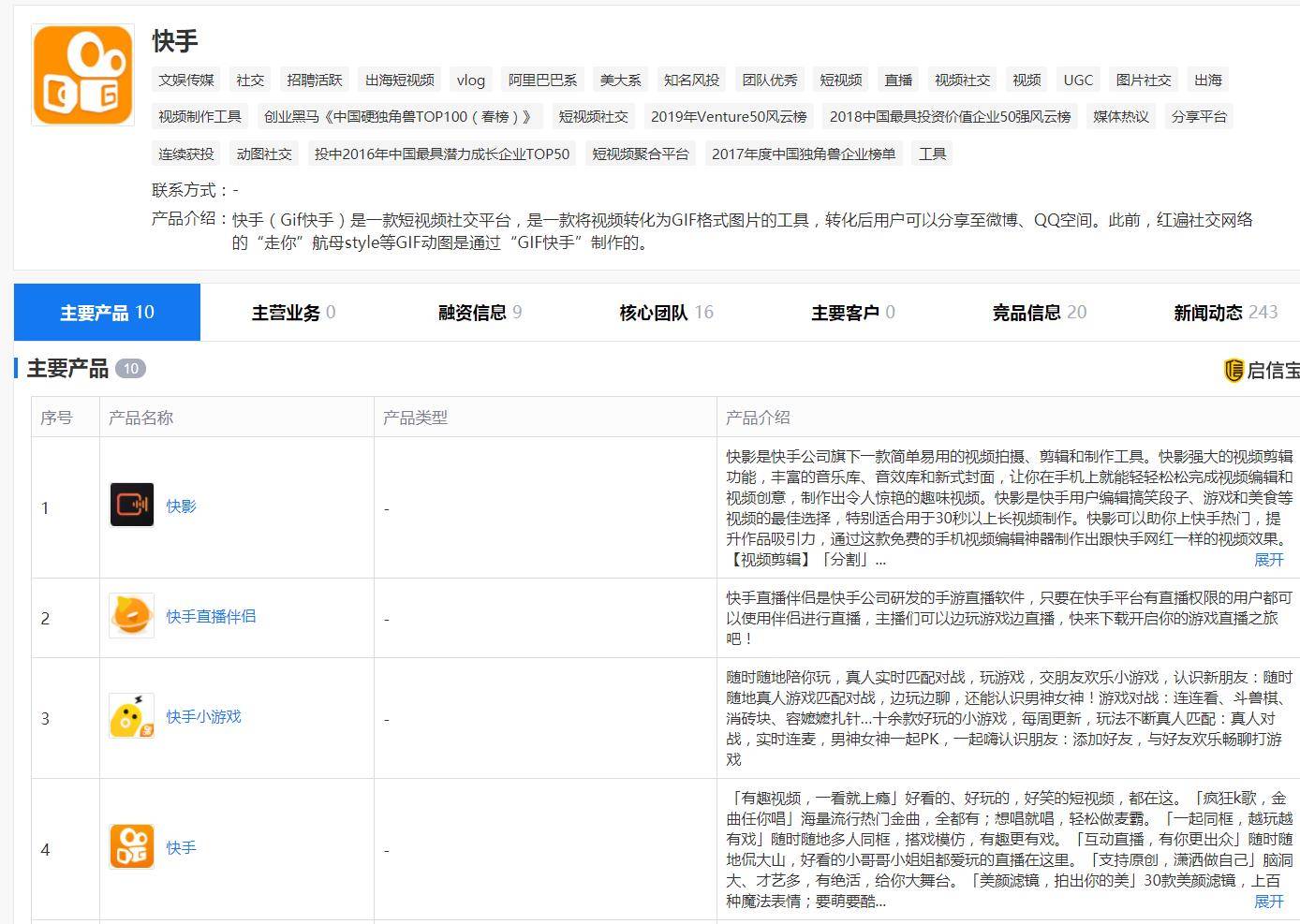
Task: Click the vlog tag
Action: click(x=470, y=81)
